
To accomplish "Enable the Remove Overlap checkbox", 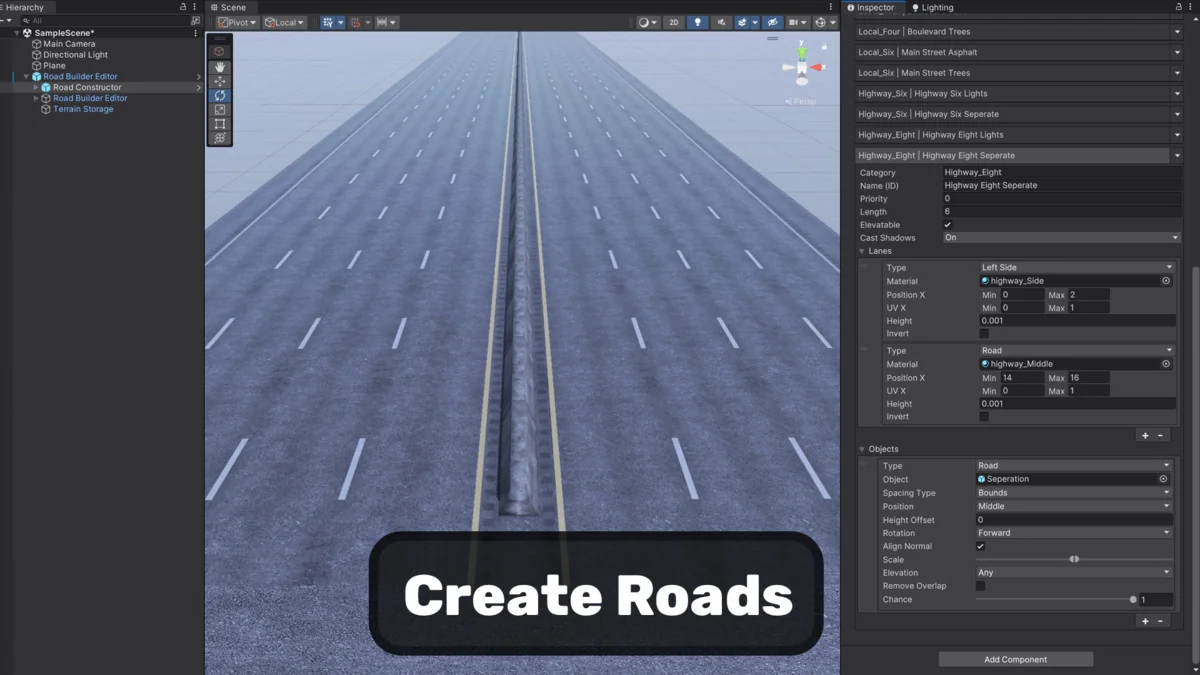I will 980,586.
